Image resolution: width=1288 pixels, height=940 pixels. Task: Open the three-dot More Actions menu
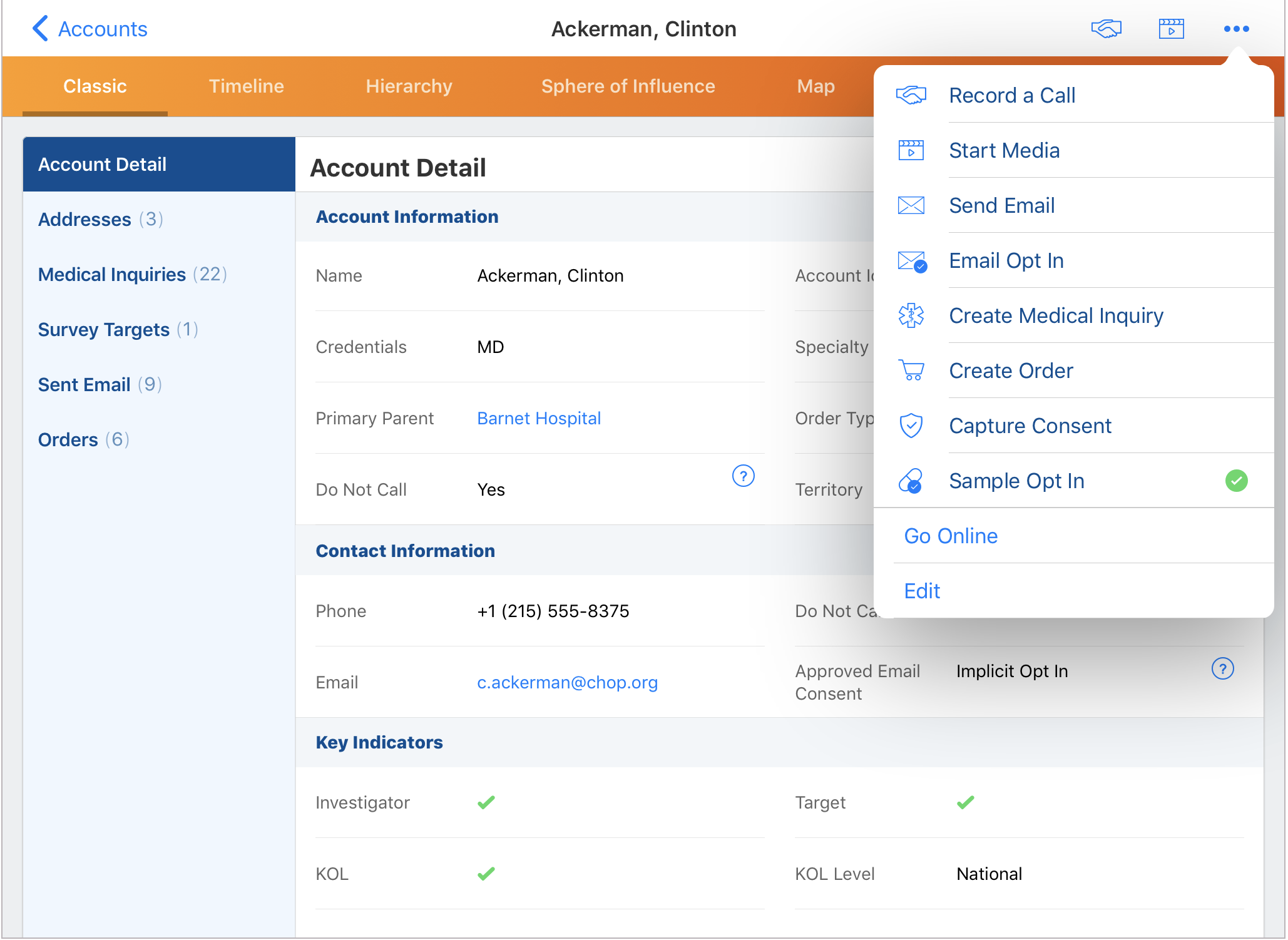pos(1236,29)
